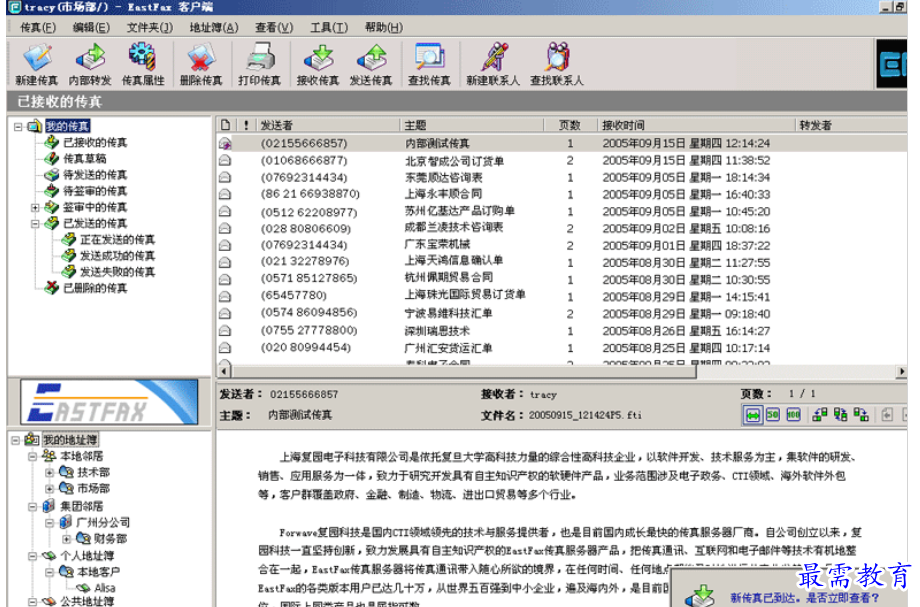Open the 帮助(H) menu
Viewport: 920px width, 607px height.
click(x=384, y=28)
